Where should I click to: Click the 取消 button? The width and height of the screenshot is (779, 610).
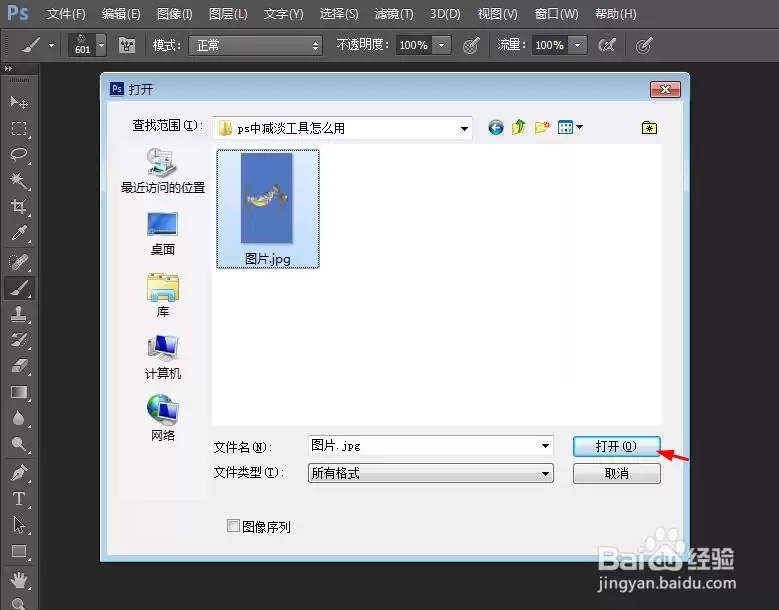point(617,473)
